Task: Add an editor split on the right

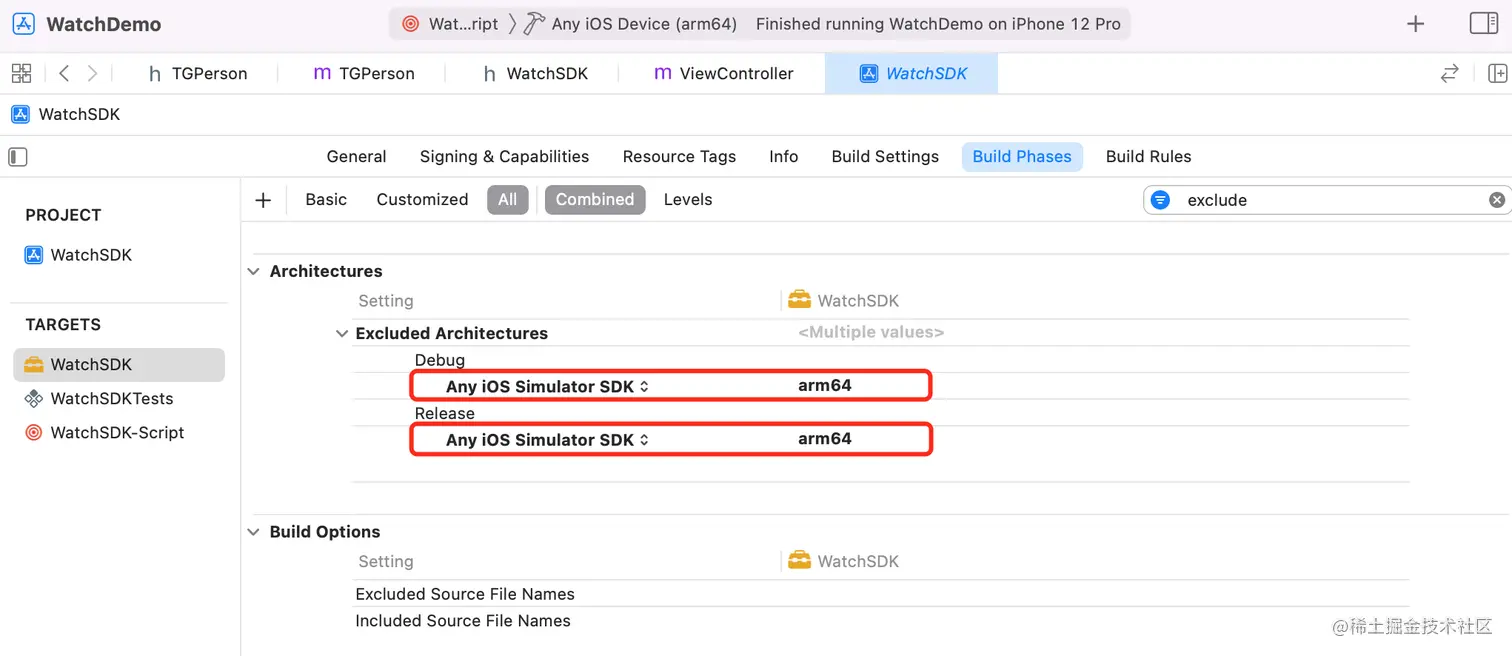Action: [x=1497, y=73]
